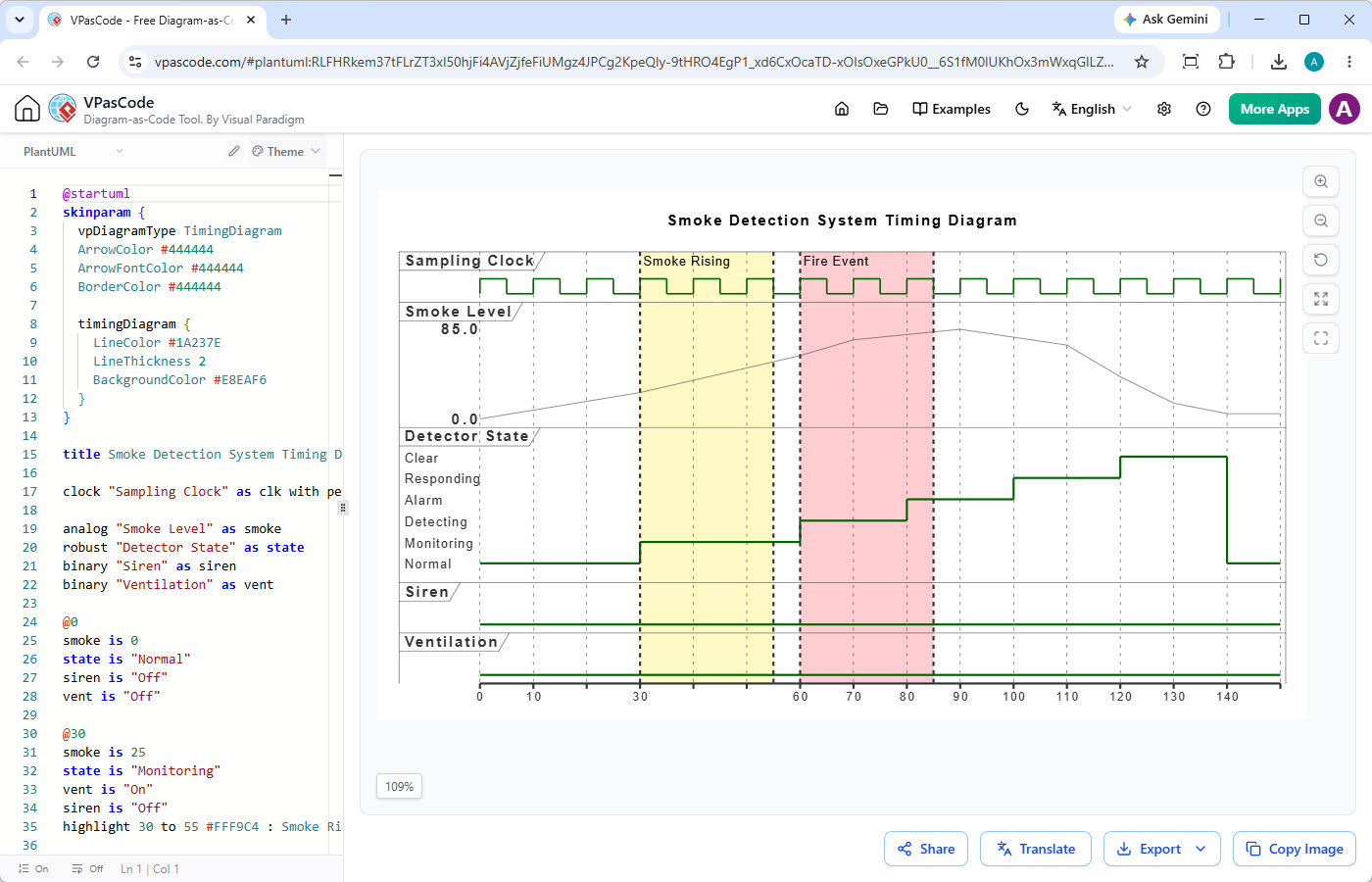The width and height of the screenshot is (1372, 882).
Task: Toggle line numbers On in status bar
Action: 33,869
